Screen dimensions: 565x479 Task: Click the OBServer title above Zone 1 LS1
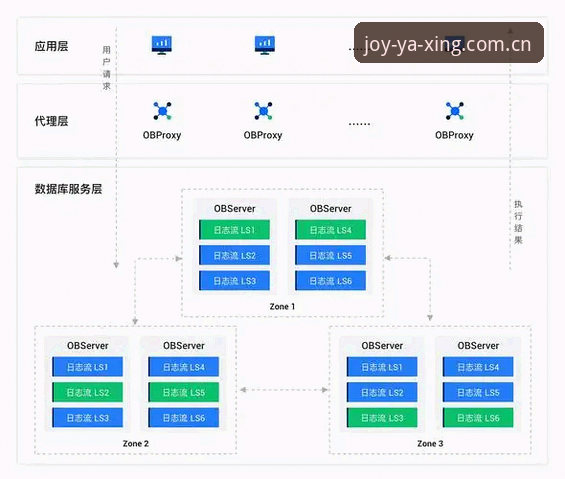235,209
